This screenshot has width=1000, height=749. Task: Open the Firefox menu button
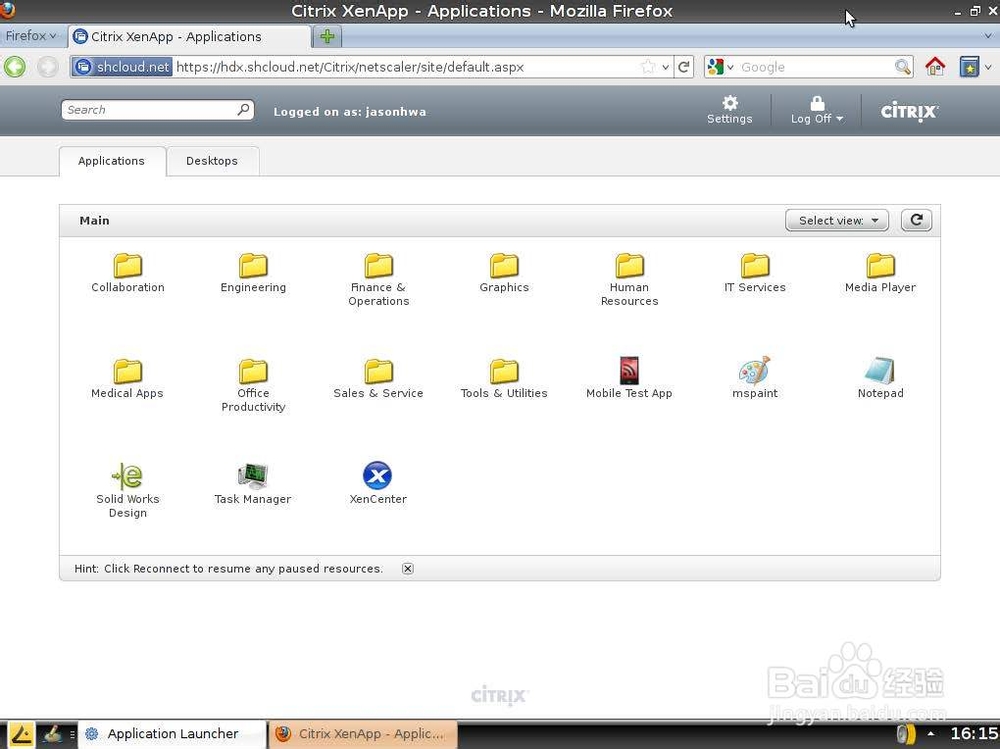31,36
